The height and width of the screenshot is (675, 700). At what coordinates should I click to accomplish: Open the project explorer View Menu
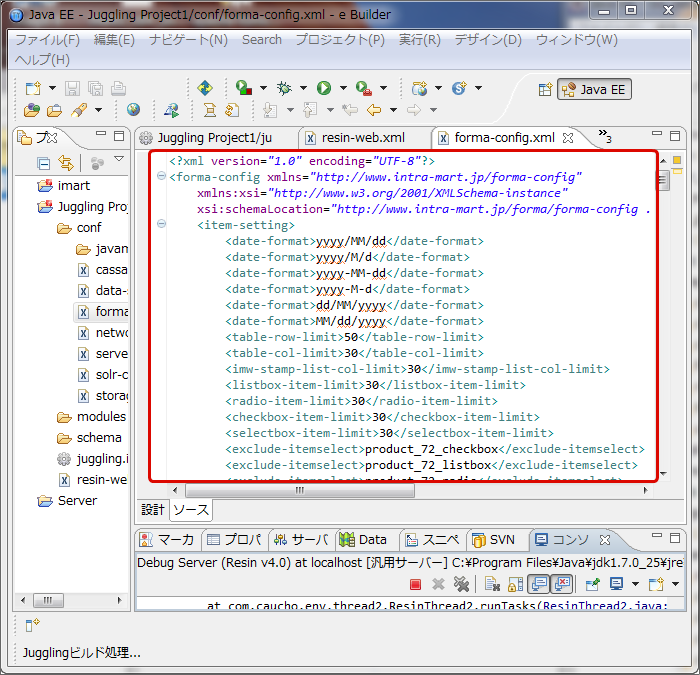click(x=119, y=158)
